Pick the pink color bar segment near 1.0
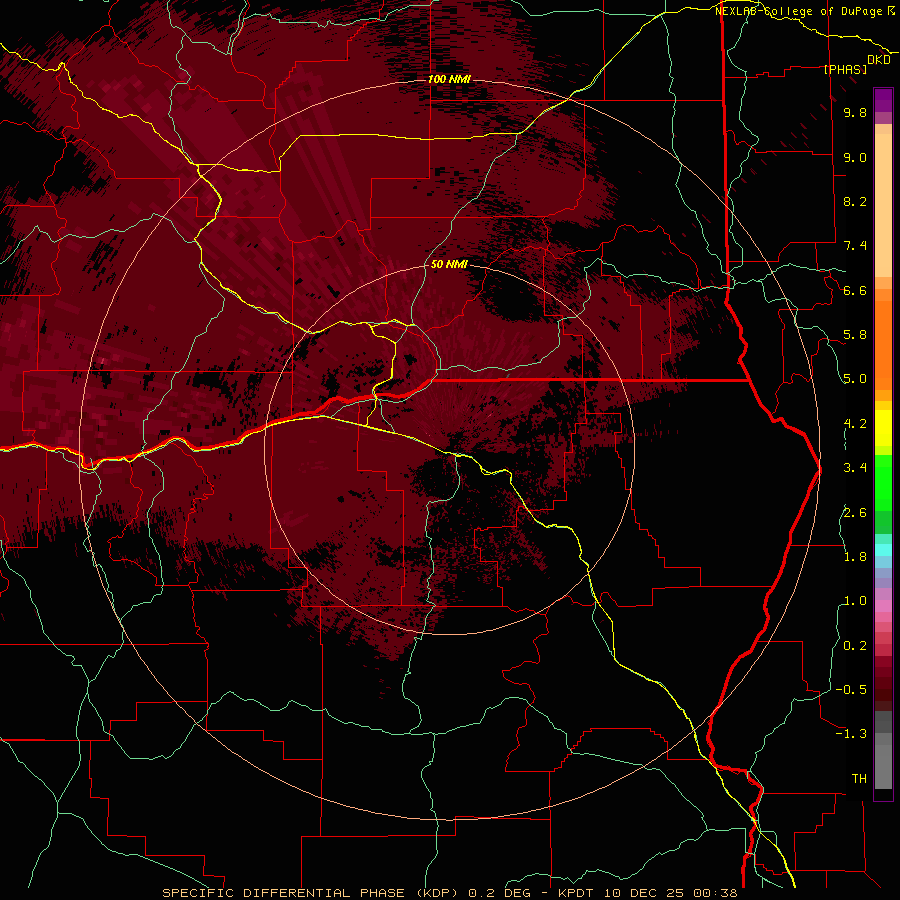Viewport: 900px width, 900px height. [883, 606]
